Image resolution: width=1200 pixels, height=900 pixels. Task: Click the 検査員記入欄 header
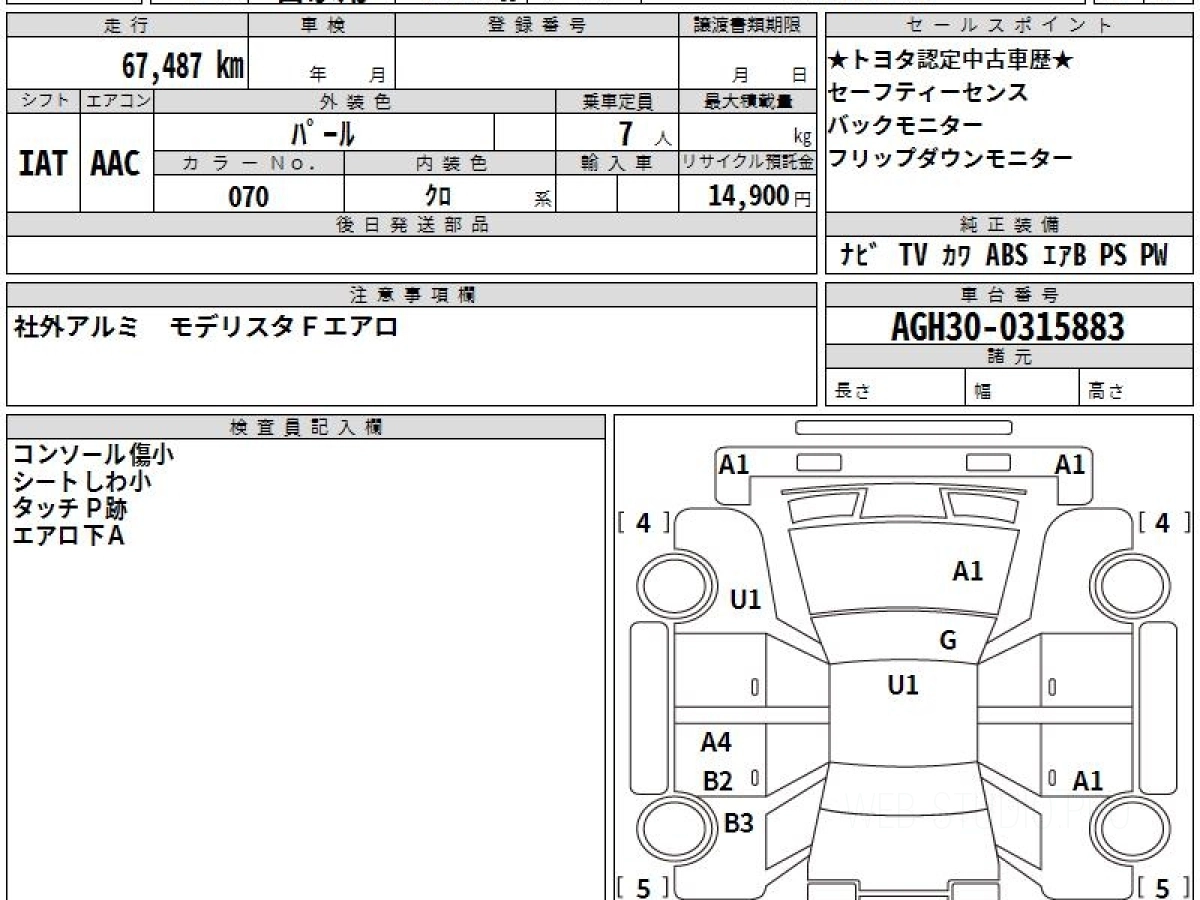point(306,427)
